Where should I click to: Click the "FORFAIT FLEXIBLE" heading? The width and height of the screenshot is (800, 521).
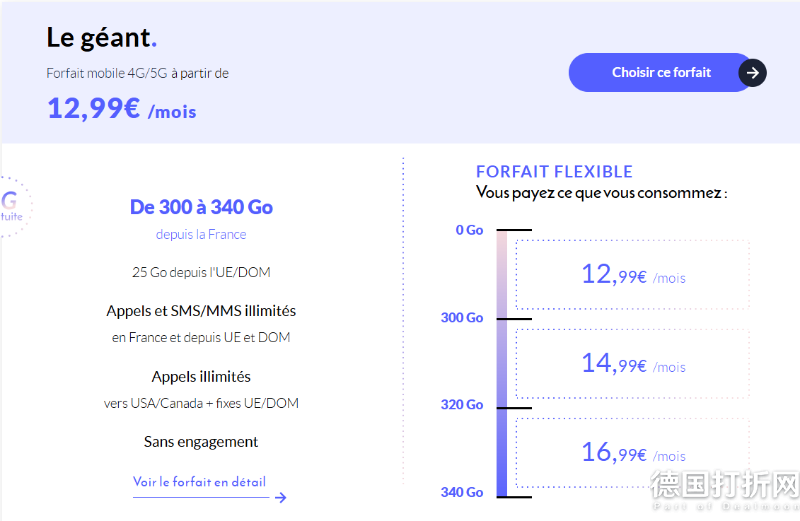pyautogui.click(x=554, y=172)
